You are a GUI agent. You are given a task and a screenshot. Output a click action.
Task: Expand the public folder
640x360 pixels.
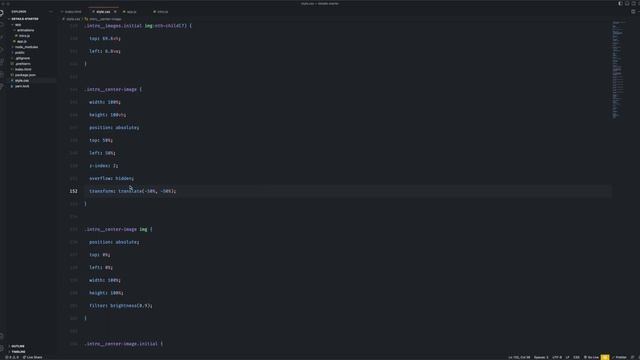(20, 53)
